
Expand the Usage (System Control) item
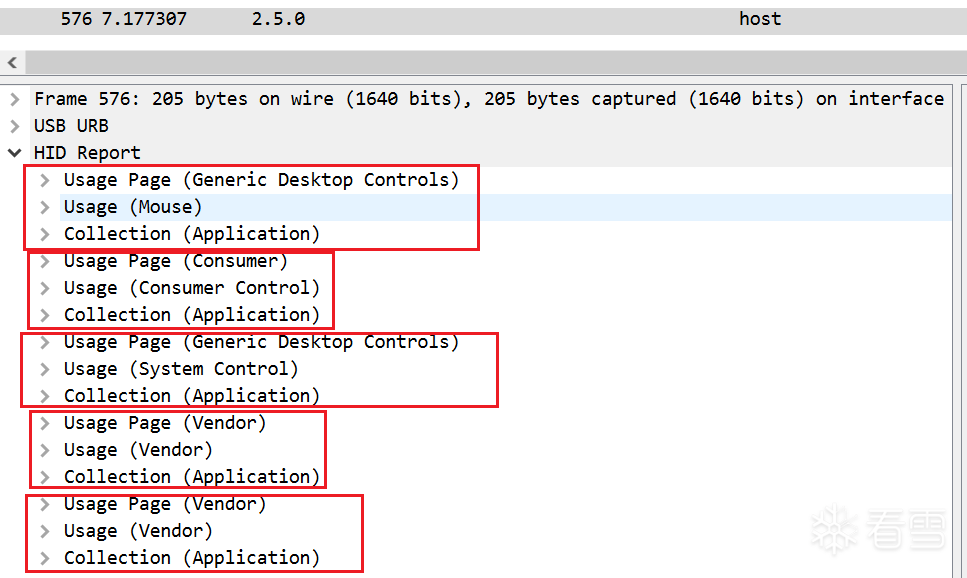(x=44, y=369)
